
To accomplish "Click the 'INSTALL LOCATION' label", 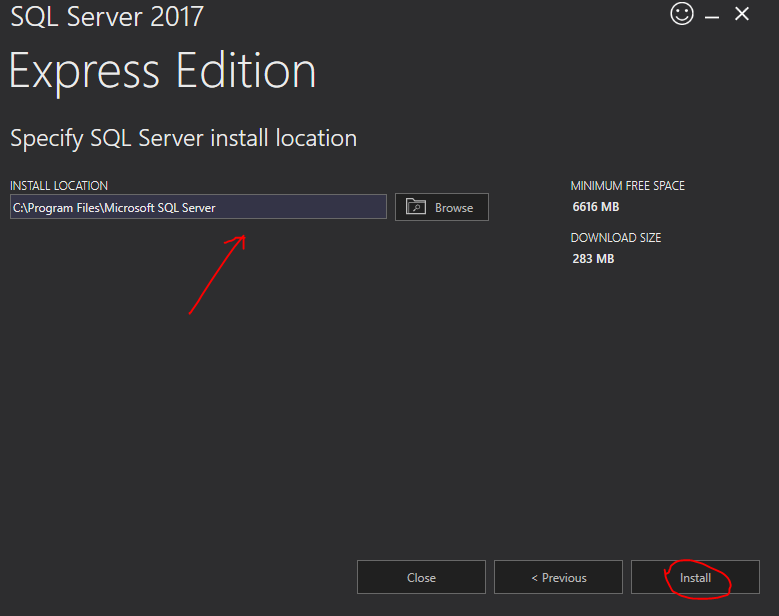I will point(59,186).
